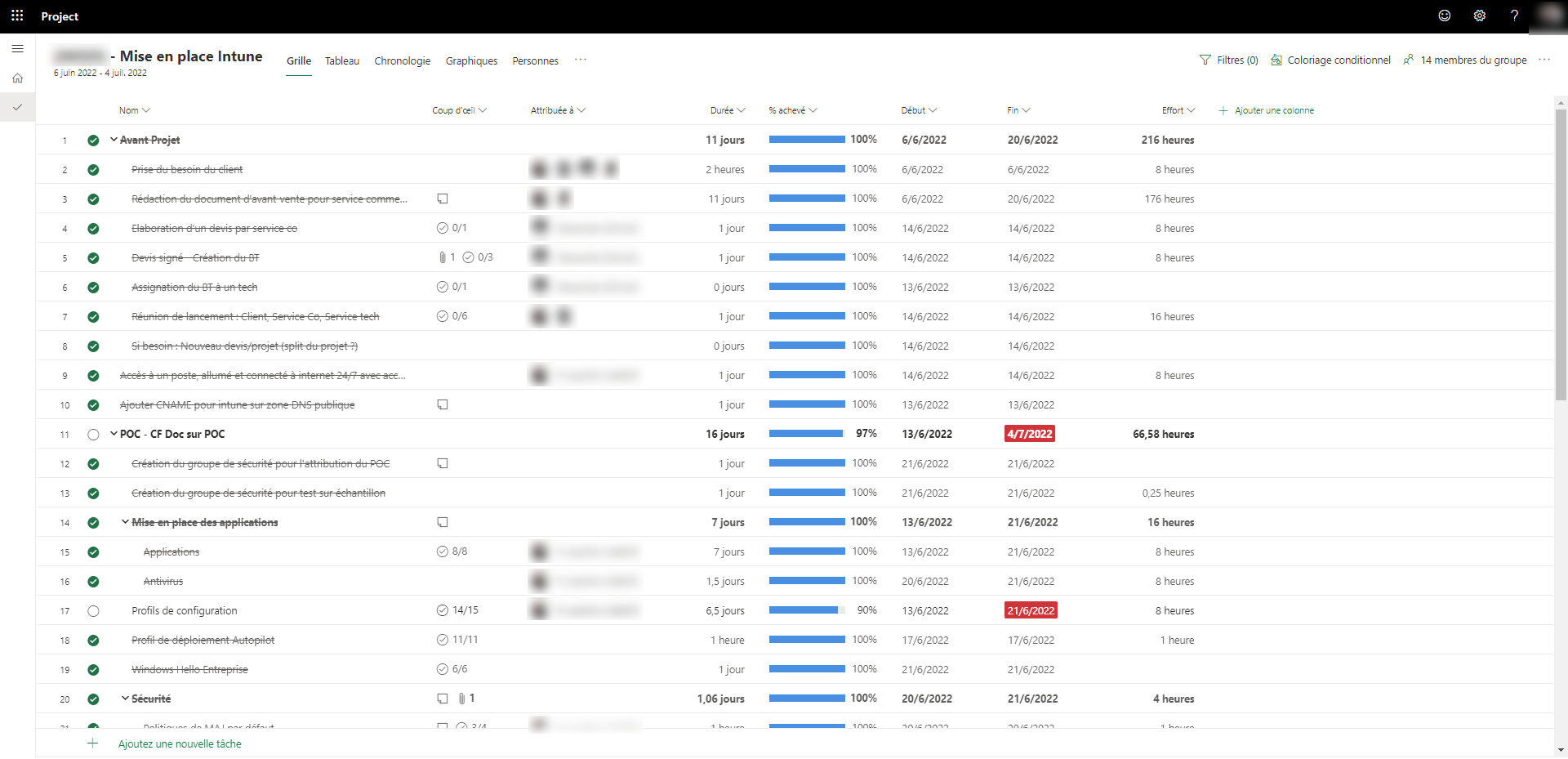Open the checklist 0/6 on Réunion de lancement row
The width and height of the screenshot is (1568, 759).
452,316
